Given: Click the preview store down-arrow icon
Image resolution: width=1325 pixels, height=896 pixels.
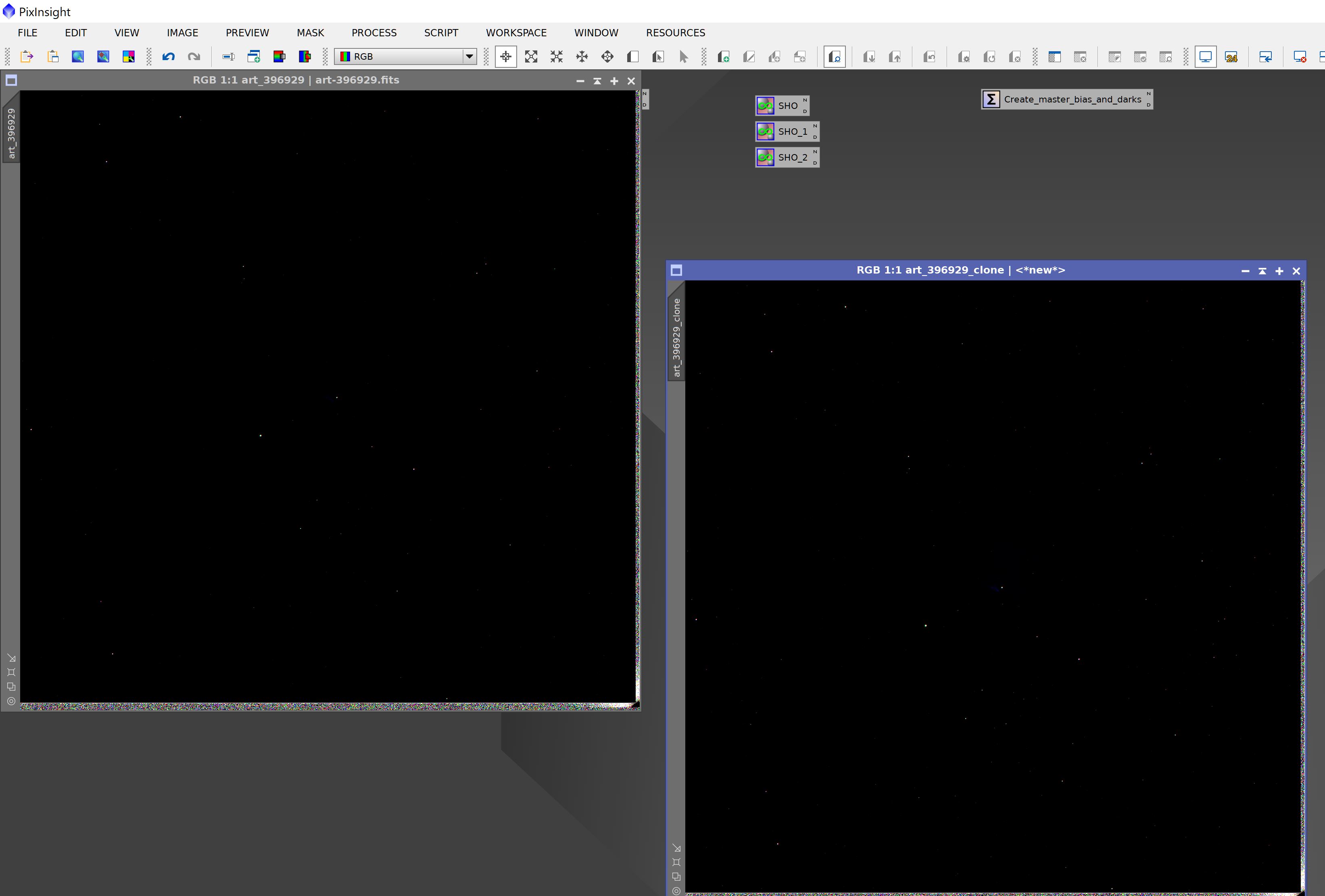Looking at the screenshot, I should click(870, 56).
